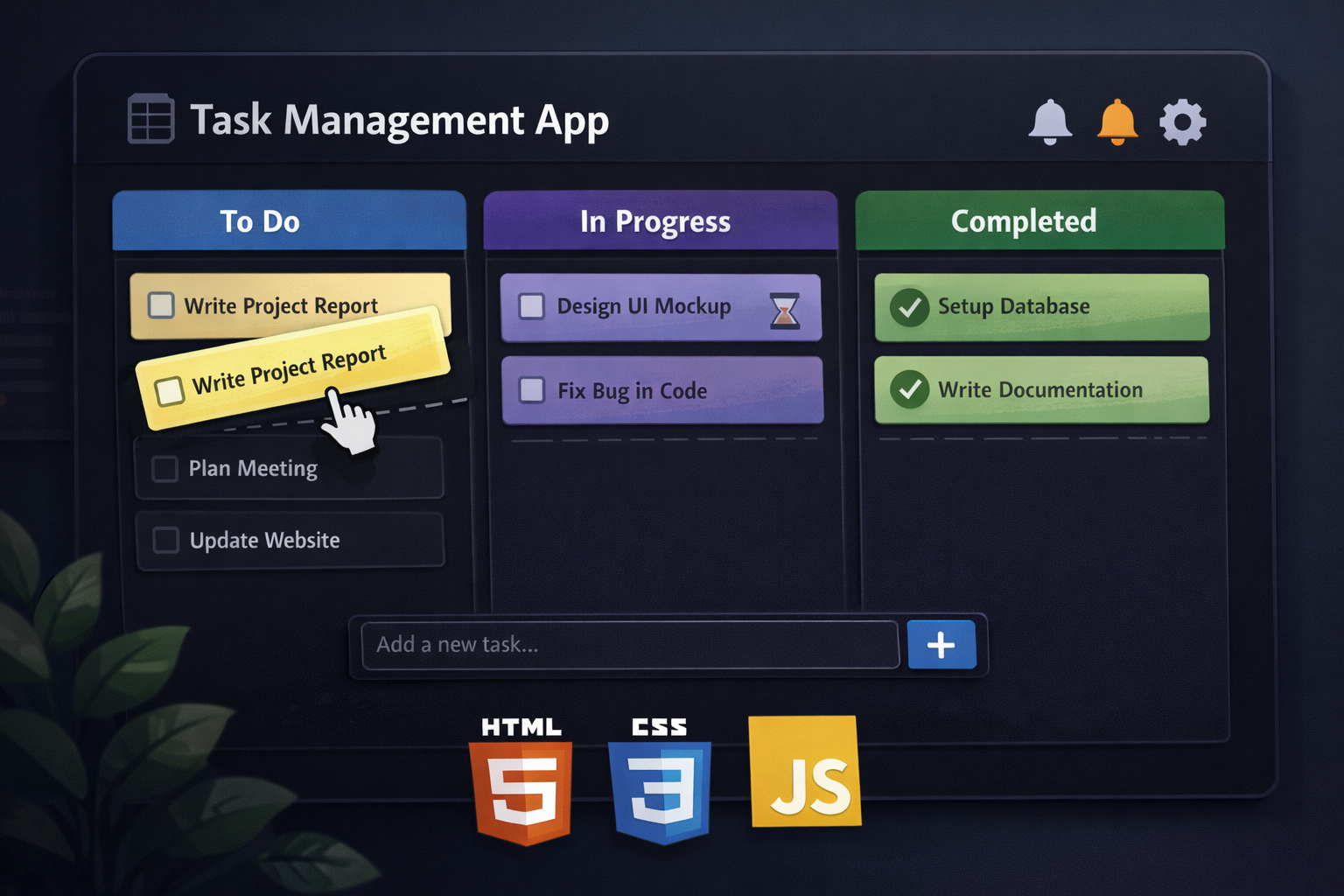Click the green checkmark on Setup Database
Screen dimensions: 1344x896
tap(910, 307)
